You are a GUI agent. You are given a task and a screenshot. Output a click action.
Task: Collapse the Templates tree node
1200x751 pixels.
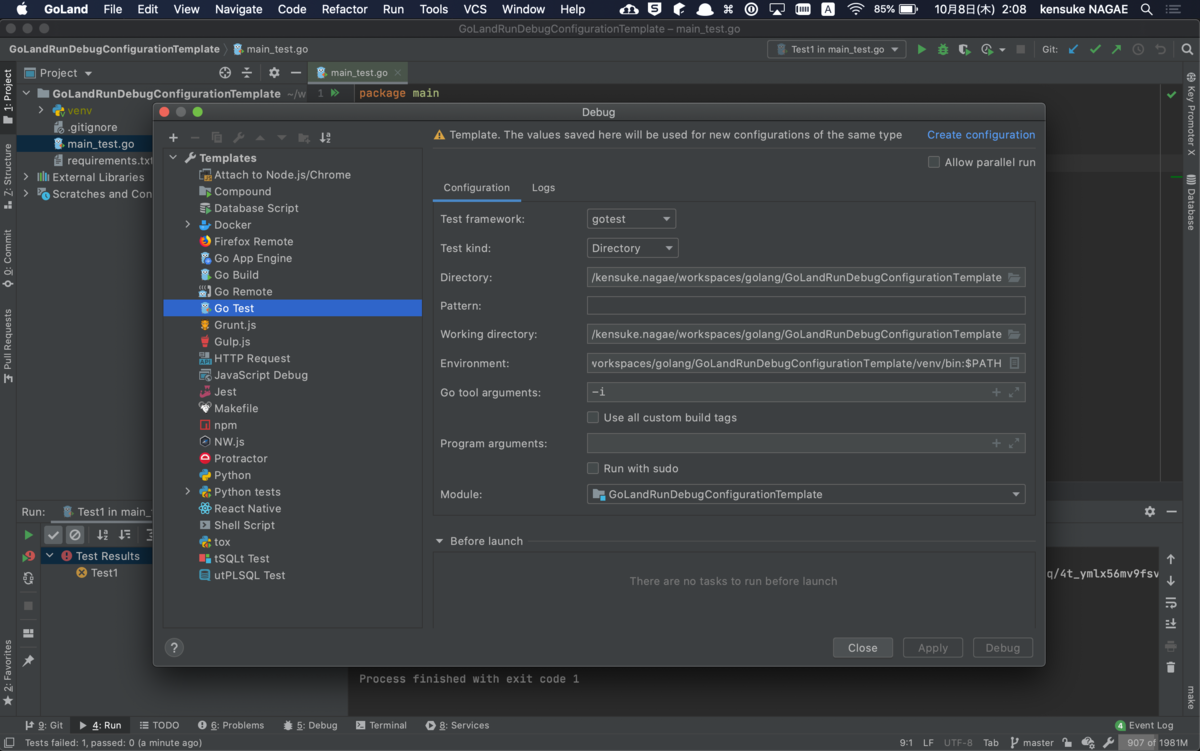(173, 158)
